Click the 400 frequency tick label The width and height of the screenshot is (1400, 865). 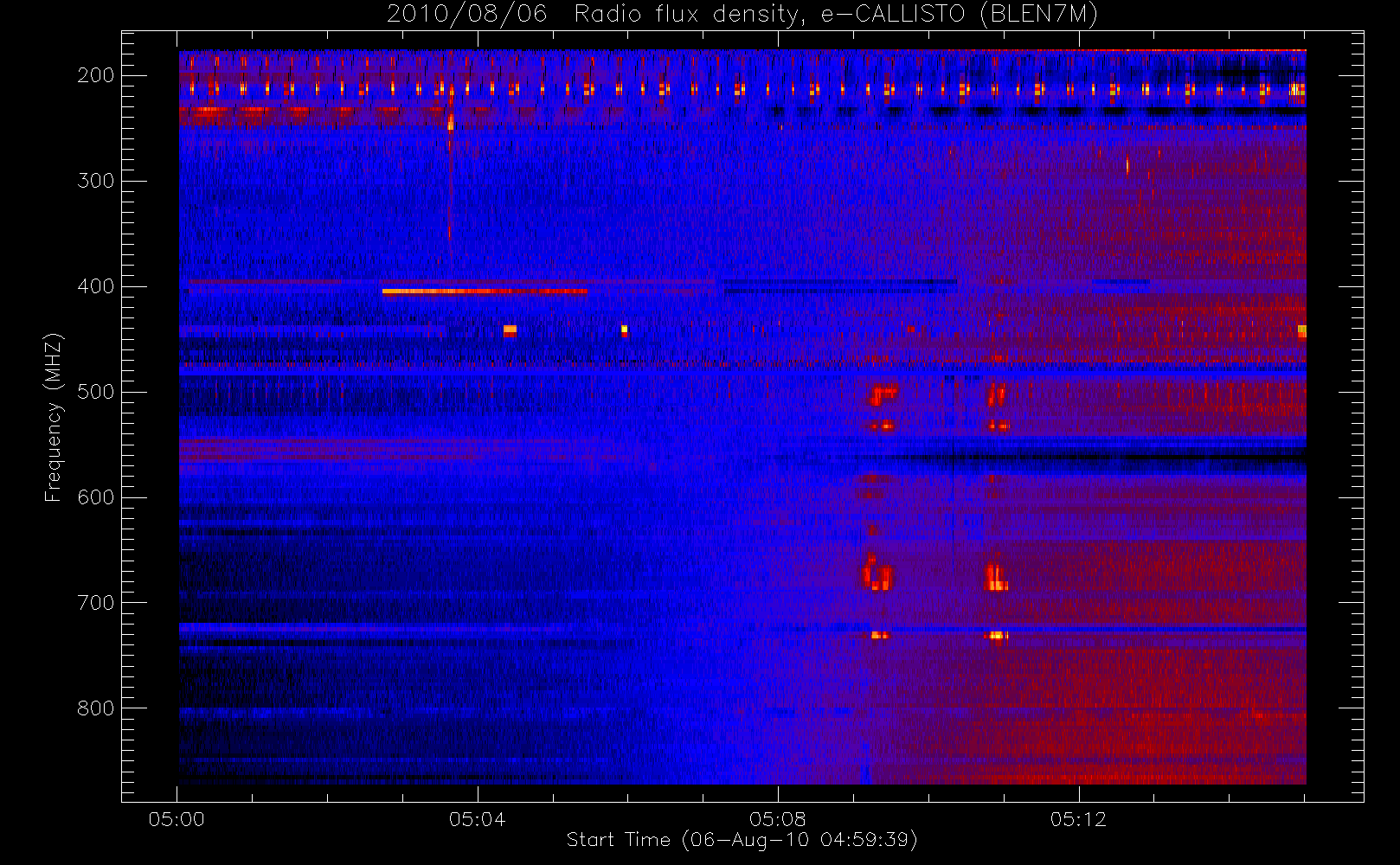point(95,286)
